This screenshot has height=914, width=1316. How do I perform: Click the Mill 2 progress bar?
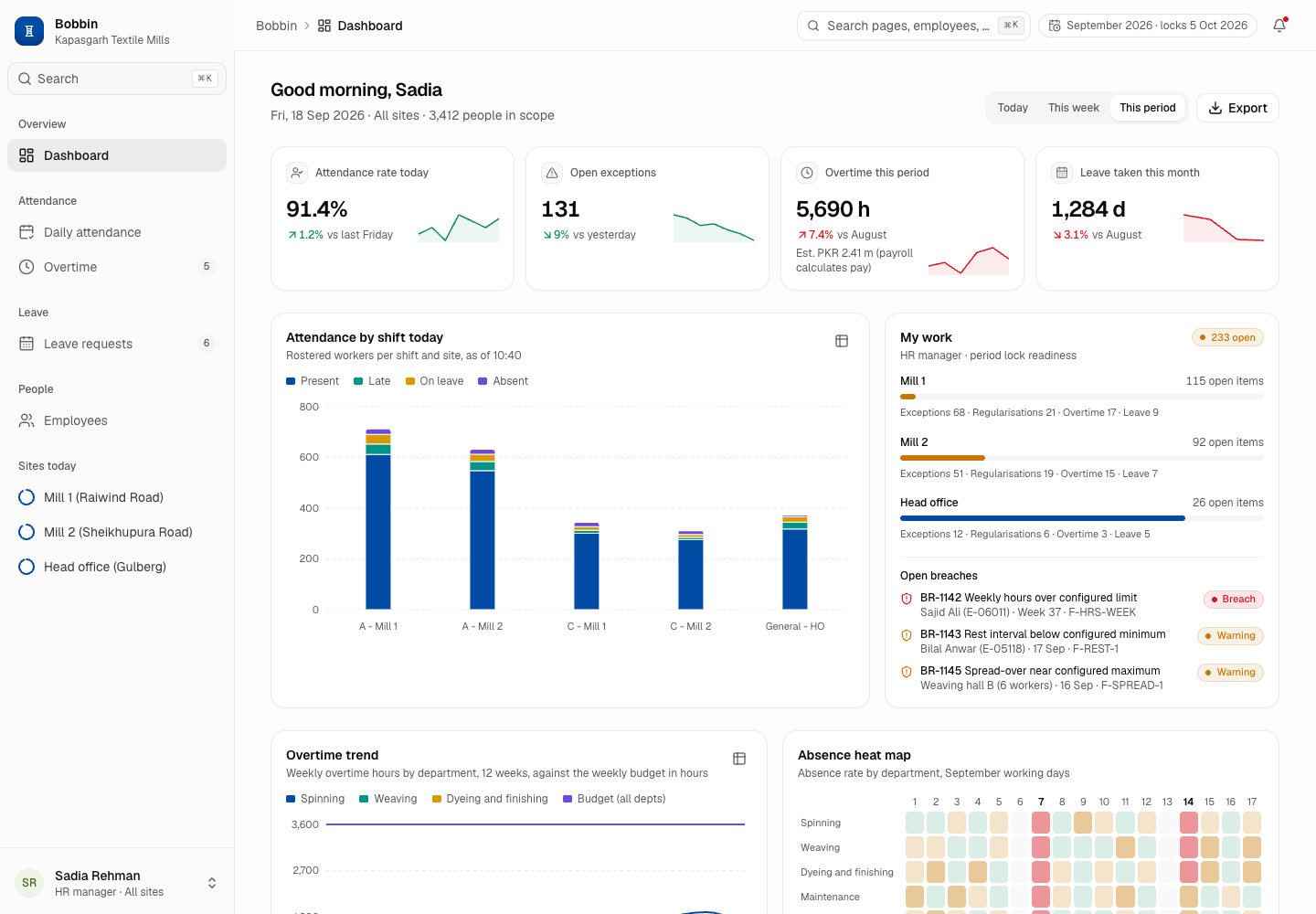[x=1082, y=458]
